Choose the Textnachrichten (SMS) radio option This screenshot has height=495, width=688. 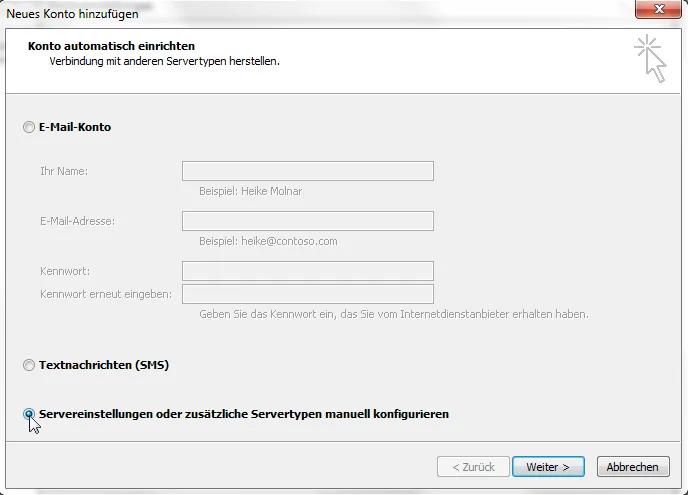(29, 366)
